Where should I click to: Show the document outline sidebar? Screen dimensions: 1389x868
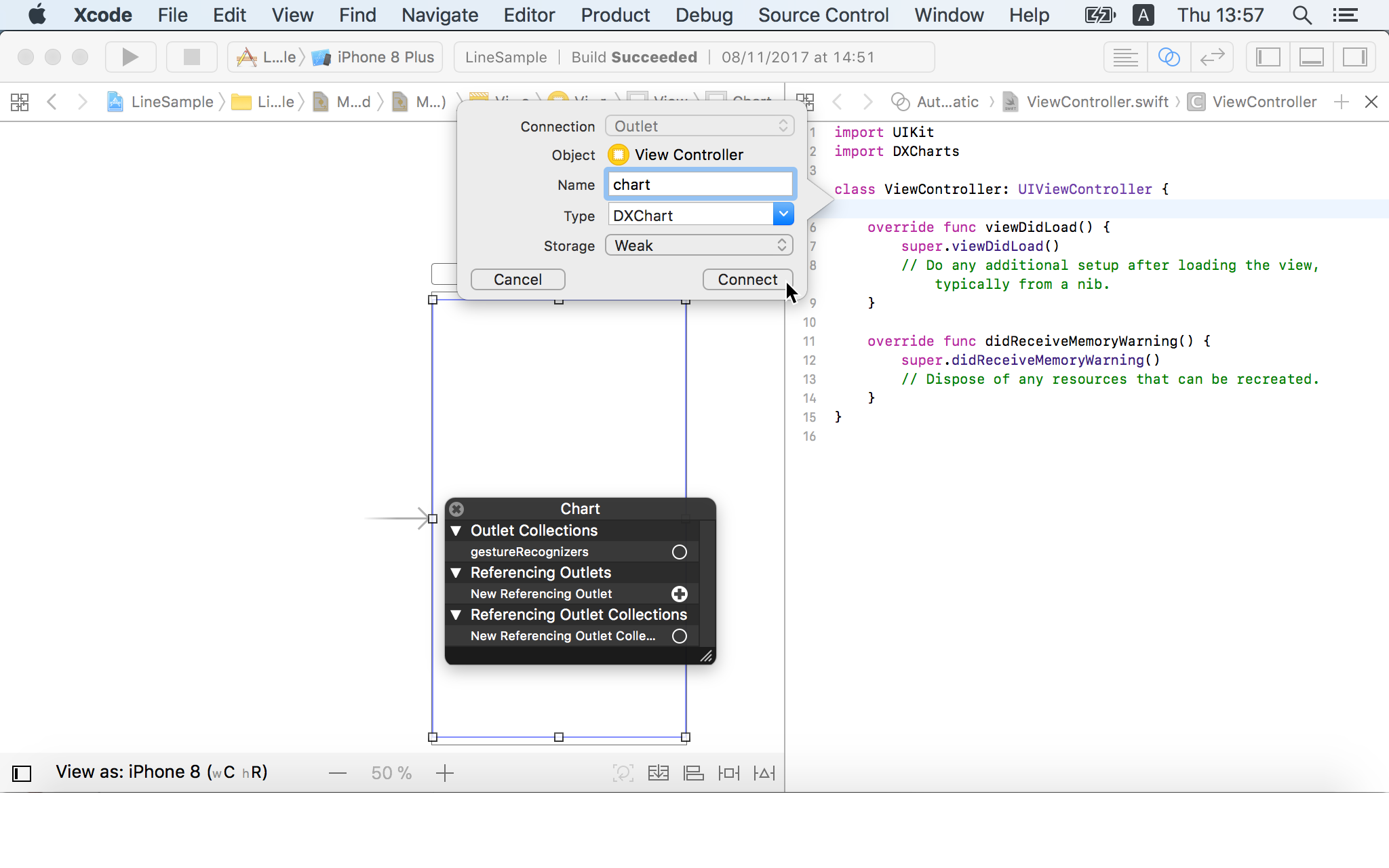coord(22,773)
